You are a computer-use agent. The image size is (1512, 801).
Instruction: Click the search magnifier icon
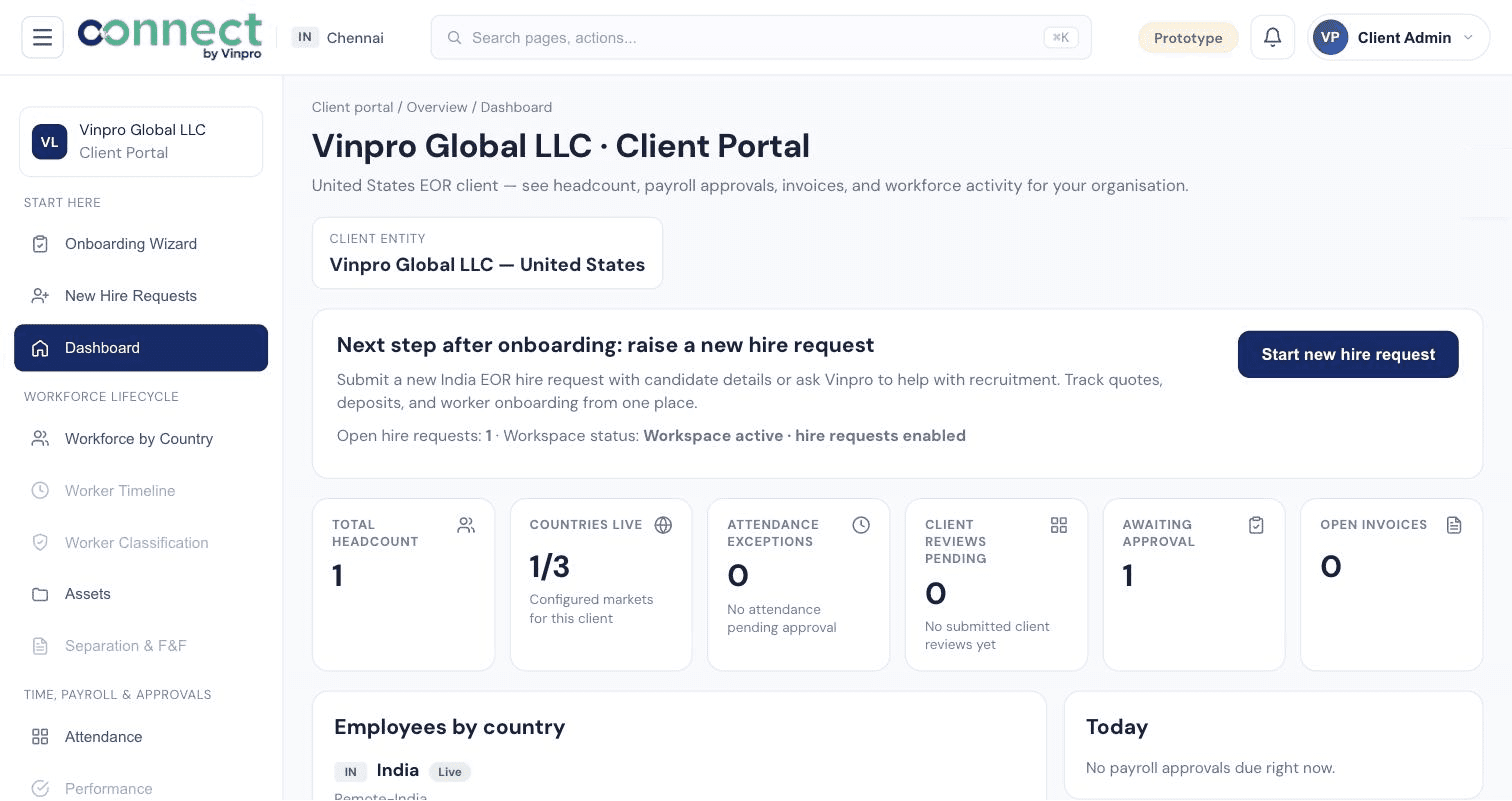pyautogui.click(x=454, y=37)
